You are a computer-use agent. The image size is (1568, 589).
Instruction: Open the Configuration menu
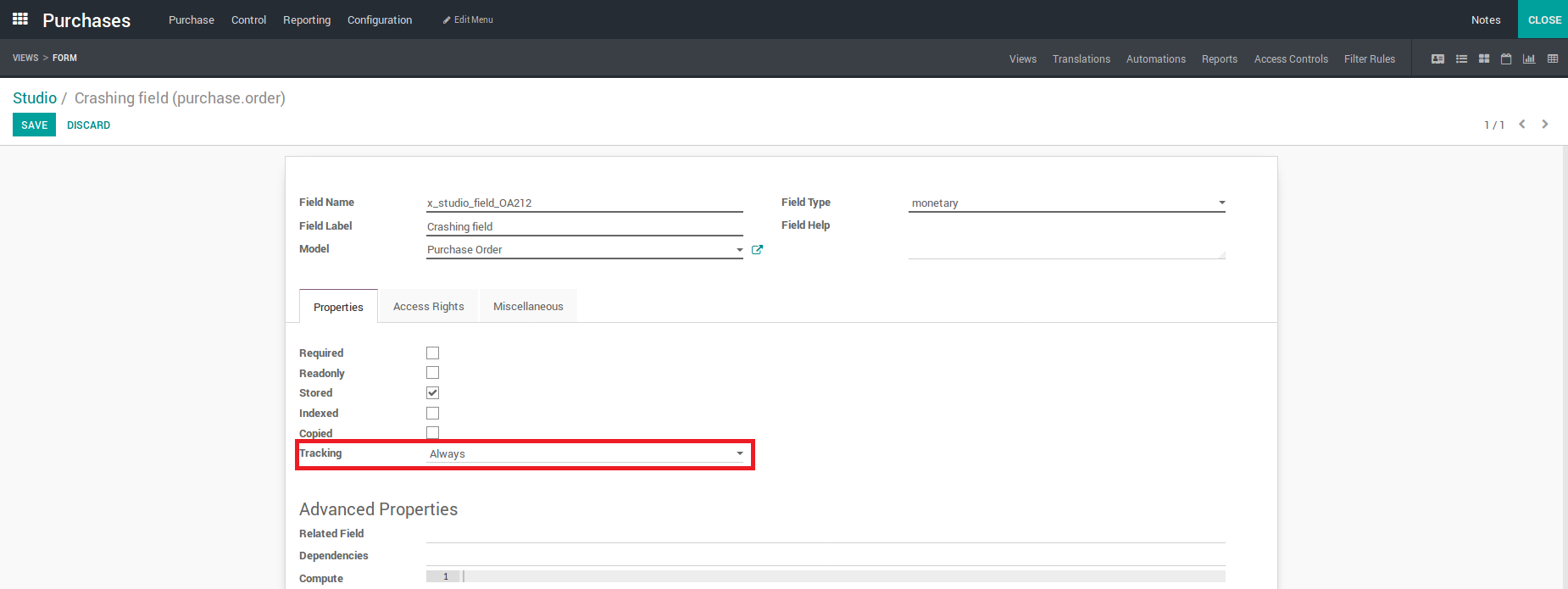(380, 19)
